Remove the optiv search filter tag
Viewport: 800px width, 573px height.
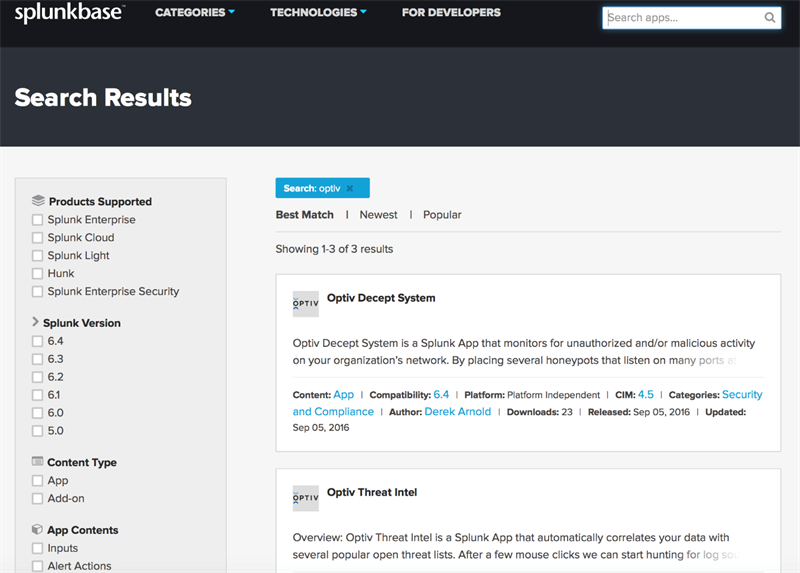click(x=350, y=188)
